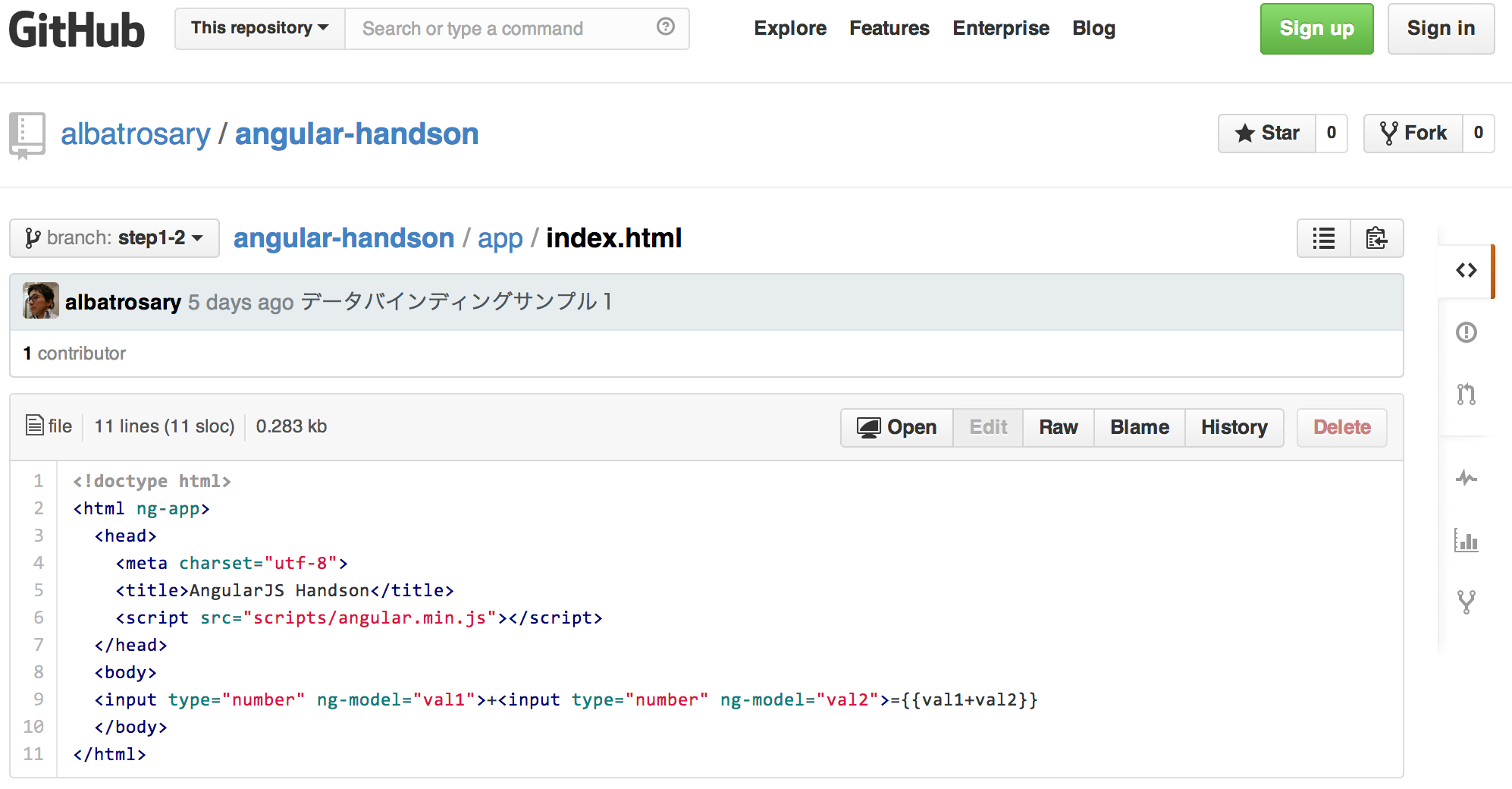
Task: Open the Issues sidebar icon
Action: (x=1467, y=332)
